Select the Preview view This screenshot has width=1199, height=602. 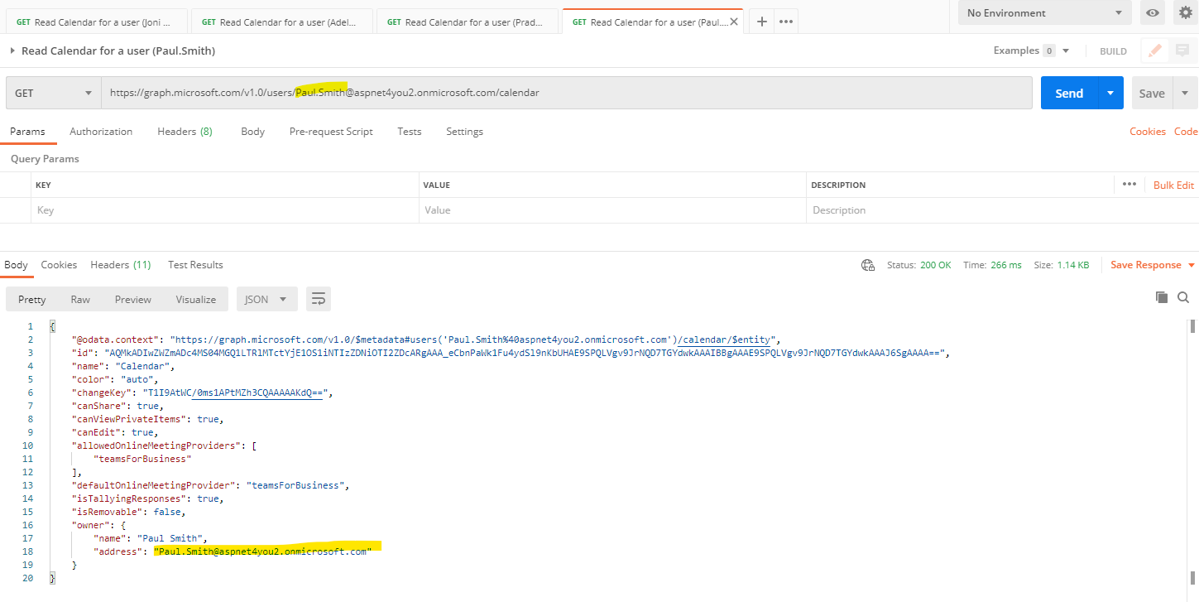(x=133, y=299)
